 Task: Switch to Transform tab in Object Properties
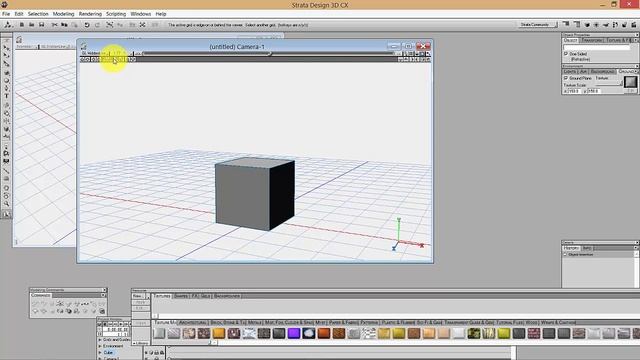[x=592, y=40]
